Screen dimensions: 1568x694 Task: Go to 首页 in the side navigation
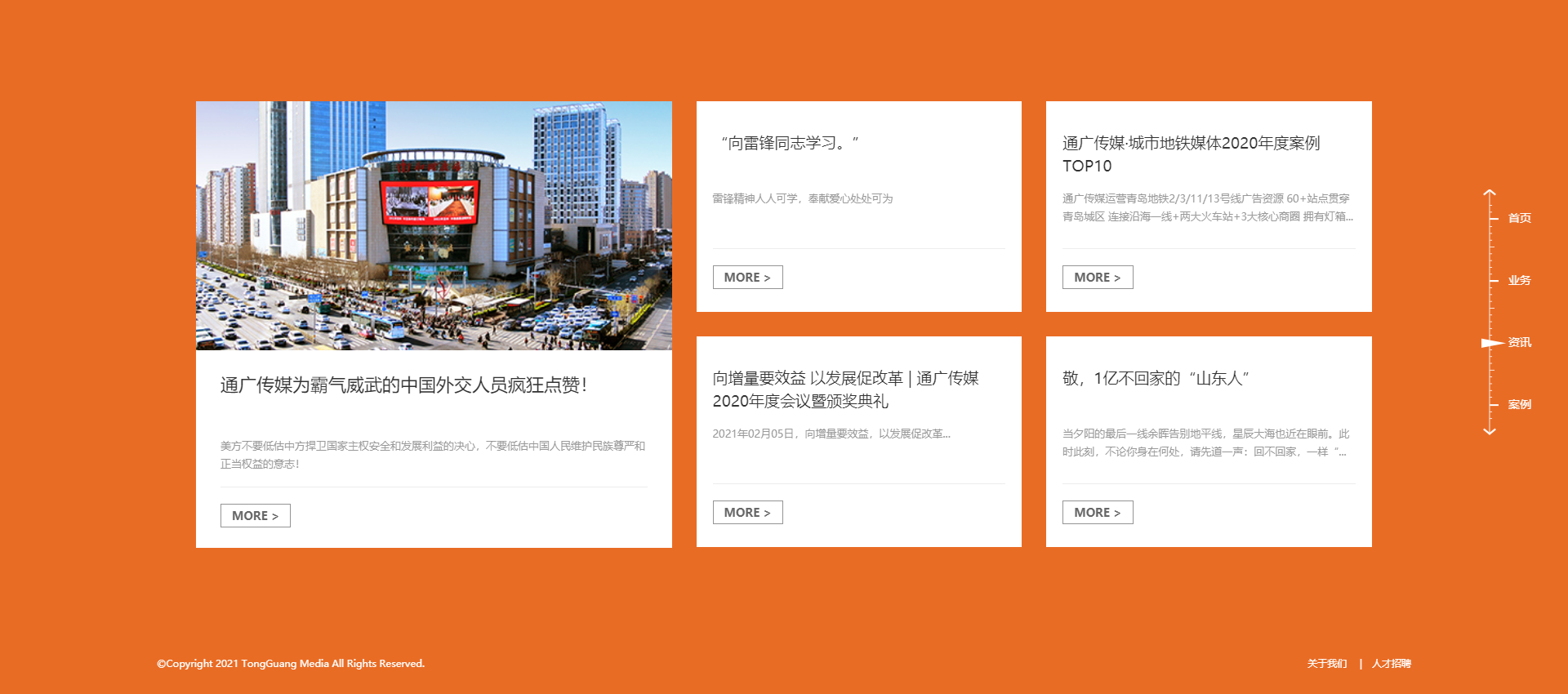click(1519, 218)
